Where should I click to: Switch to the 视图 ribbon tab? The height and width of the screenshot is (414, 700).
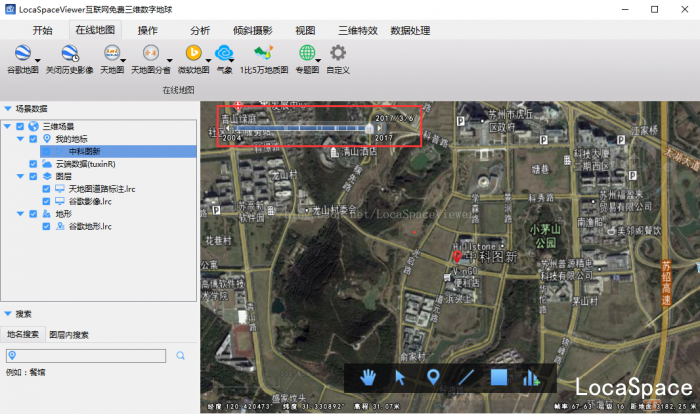305,30
